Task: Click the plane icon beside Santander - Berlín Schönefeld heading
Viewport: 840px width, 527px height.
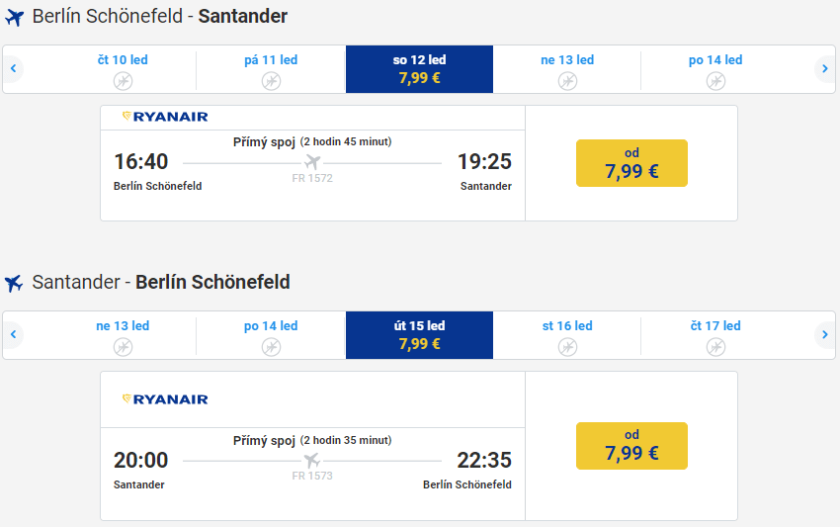Action: [x=14, y=283]
